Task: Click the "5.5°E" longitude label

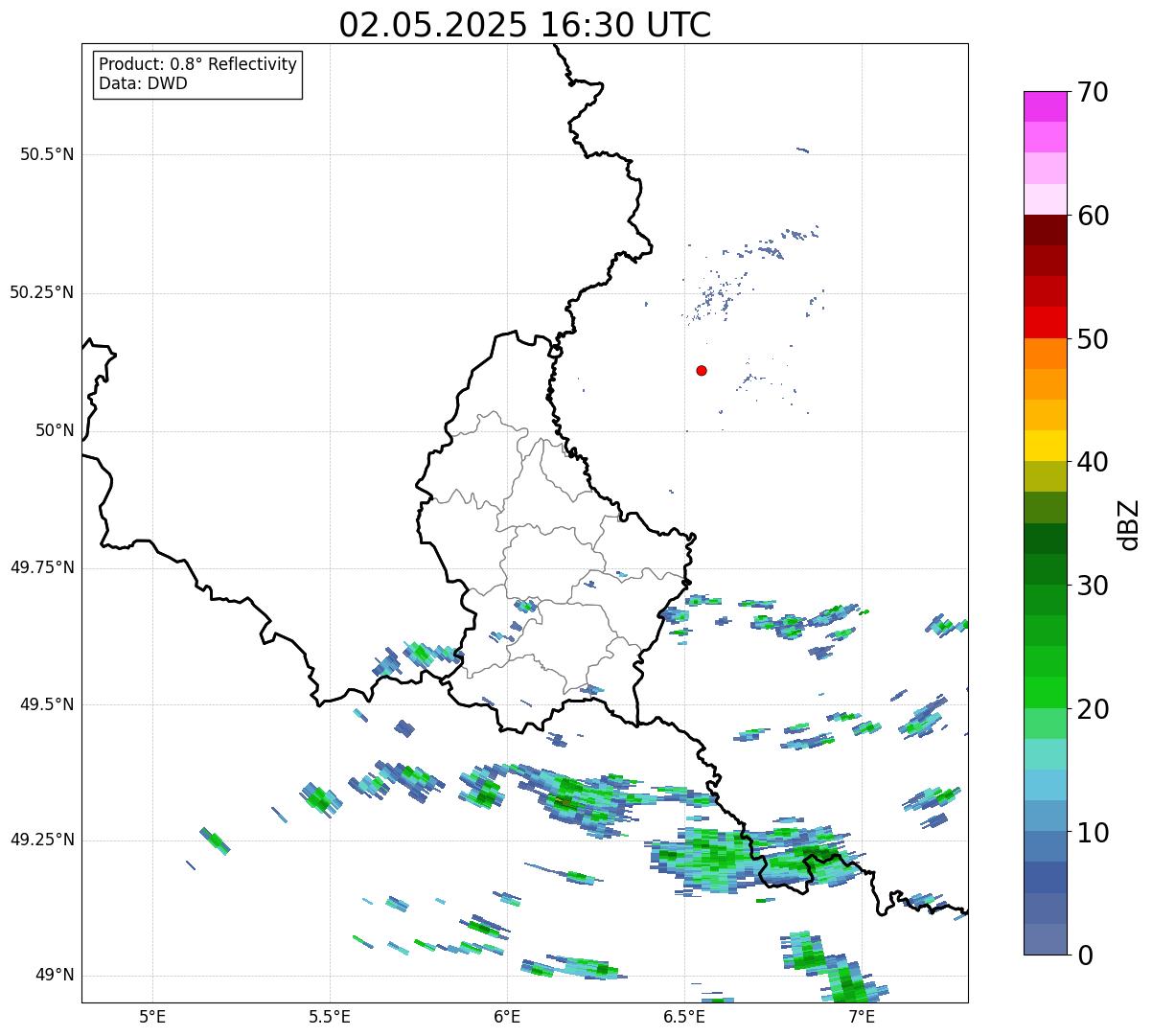Action: coord(330,1016)
